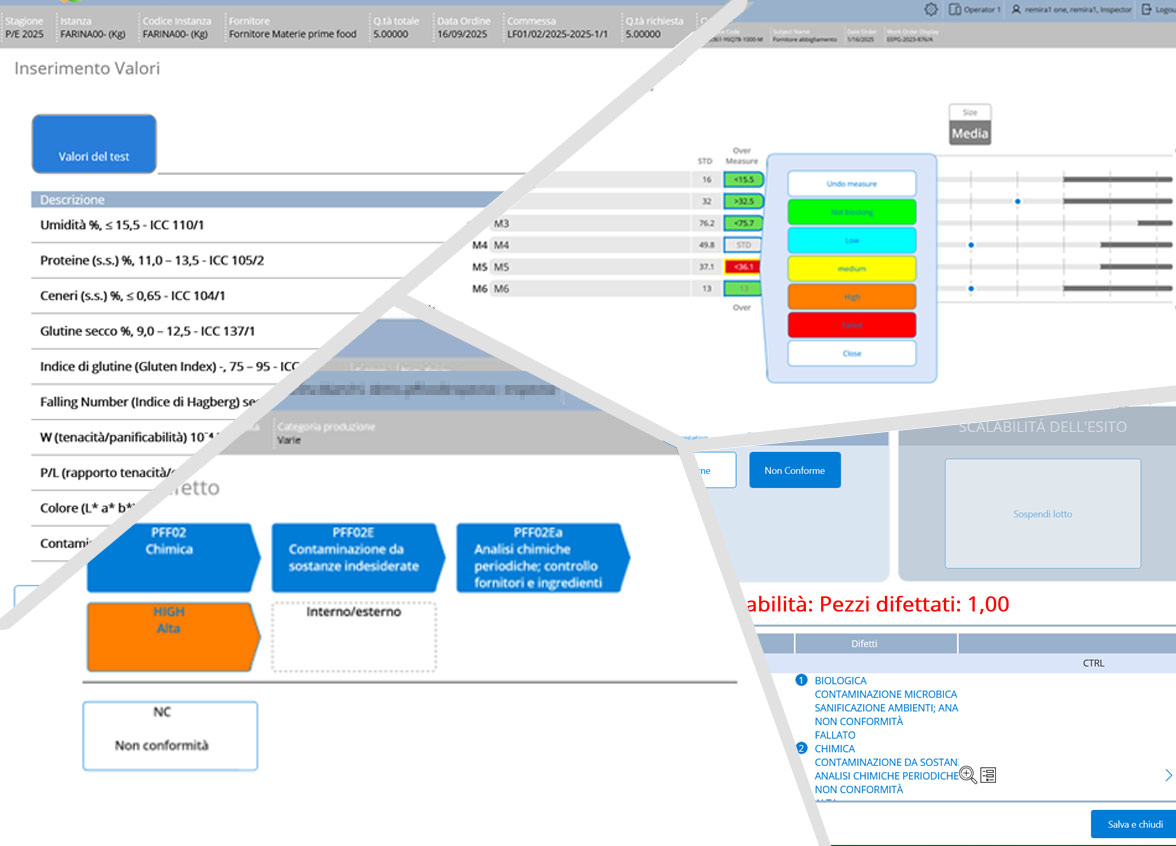Click the Operator 1 tablet icon
The width and height of the screenshot is (1176, 846).
pos(956,9)
